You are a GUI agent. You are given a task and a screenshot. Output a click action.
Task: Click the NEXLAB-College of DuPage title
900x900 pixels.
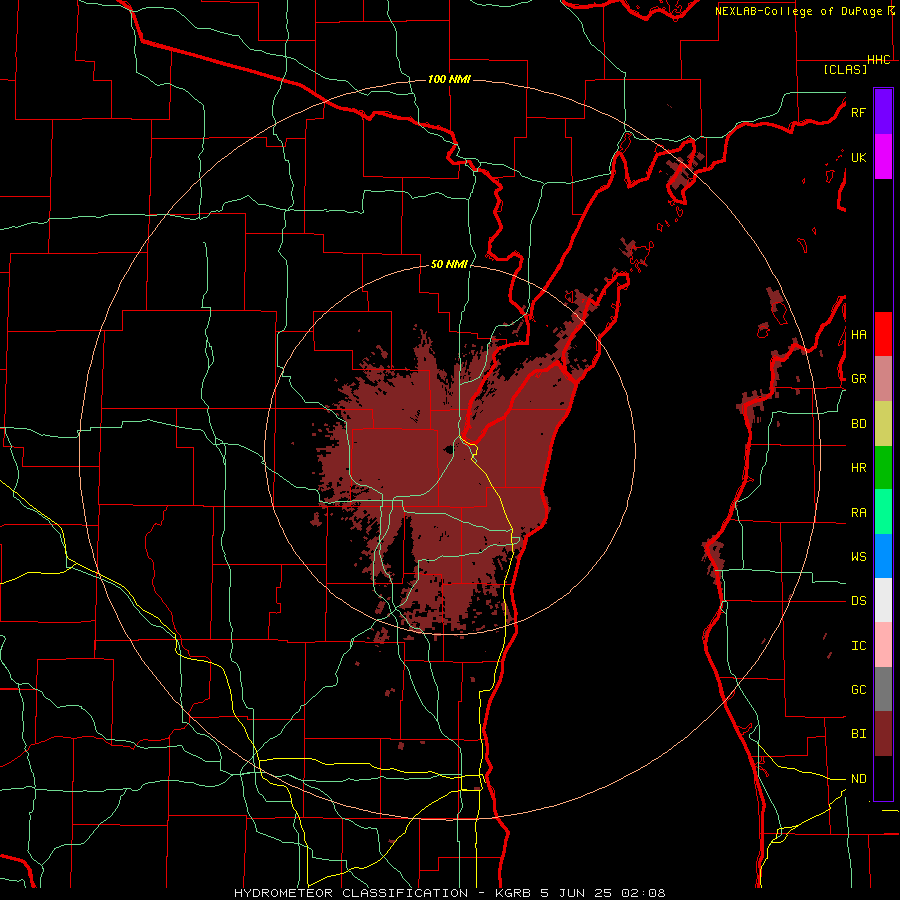click(798, 11)
